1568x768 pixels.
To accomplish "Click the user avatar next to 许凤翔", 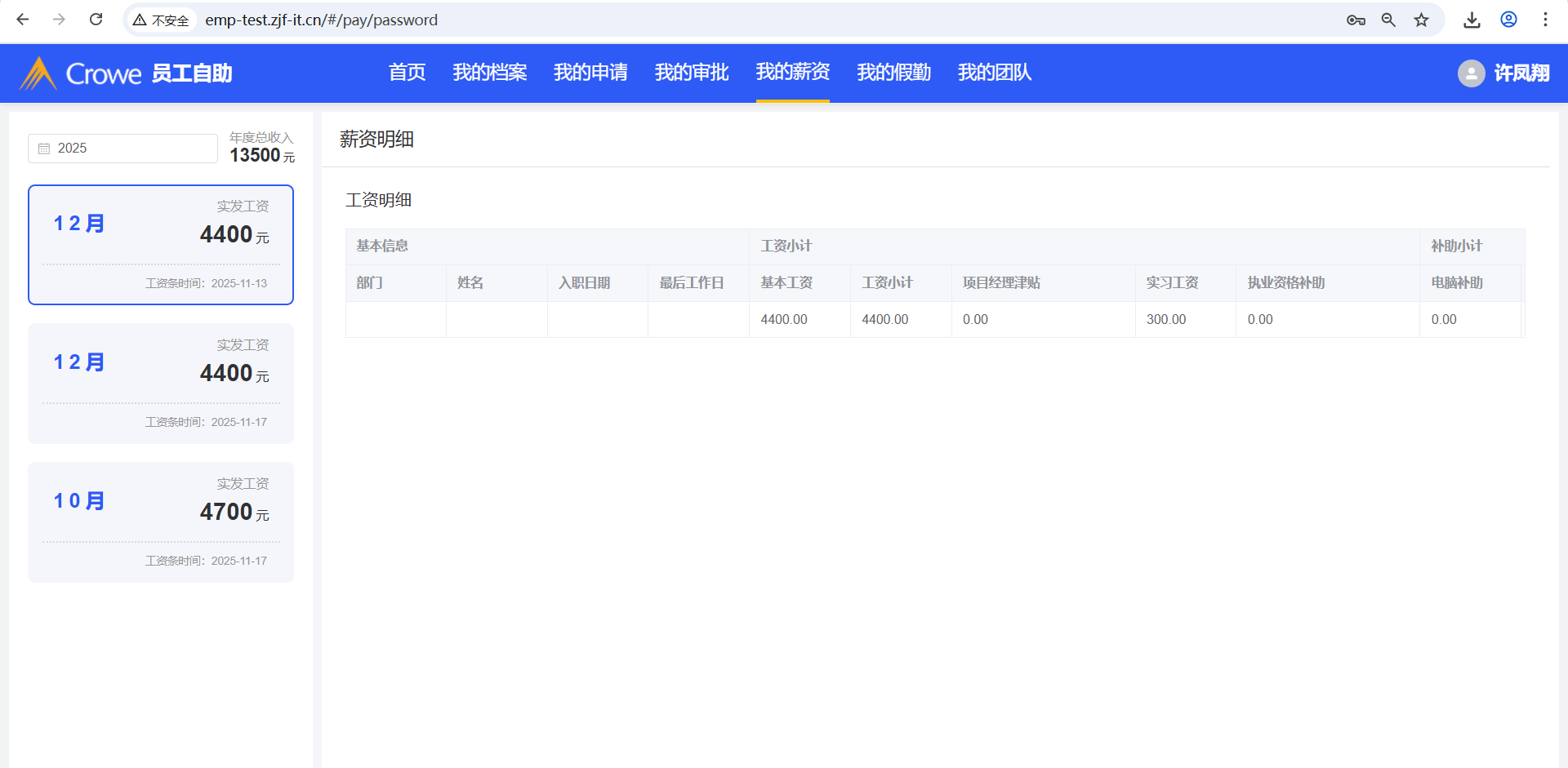I will 1471,73.
